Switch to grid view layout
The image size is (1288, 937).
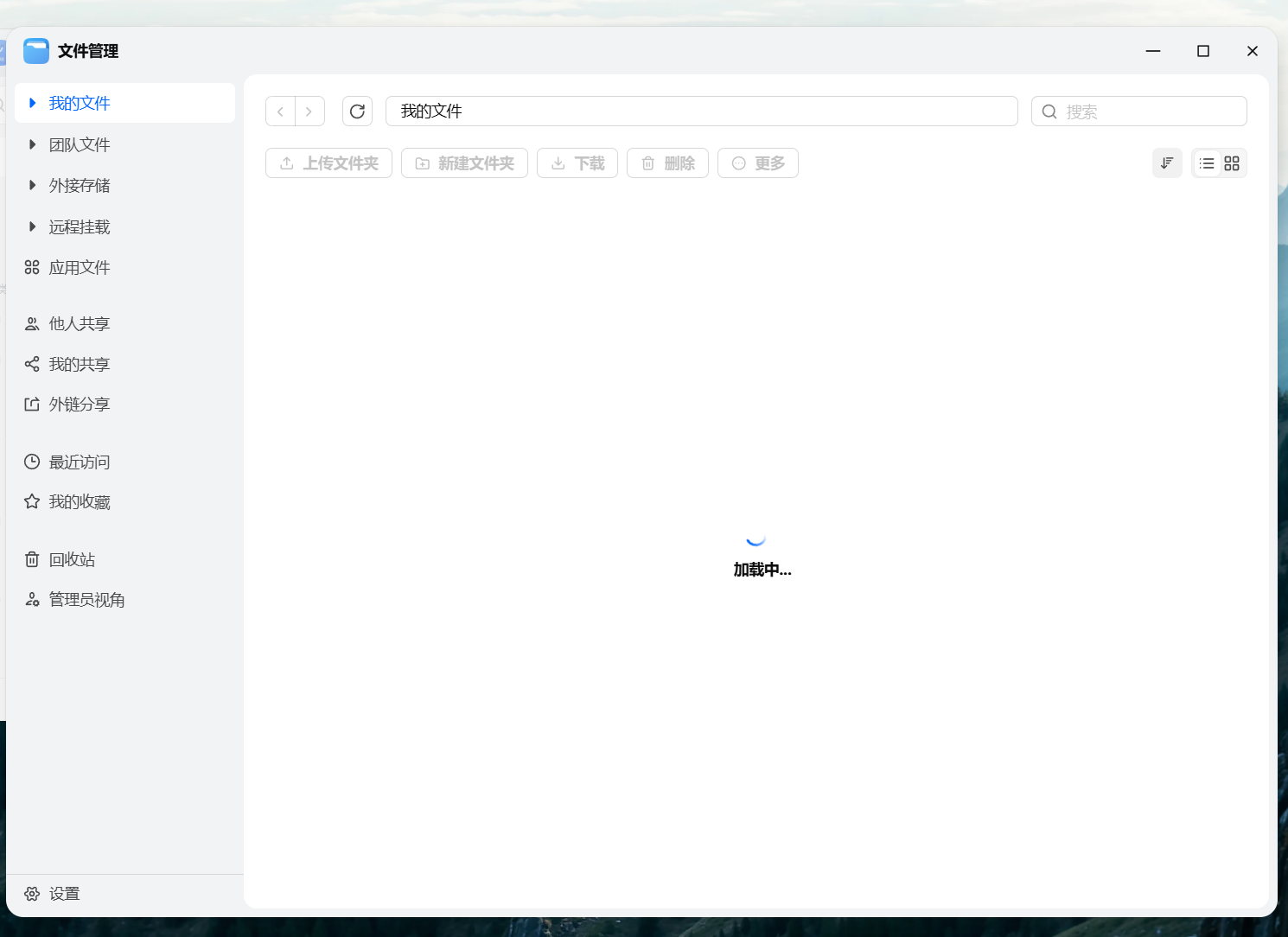pos(1232,163)
